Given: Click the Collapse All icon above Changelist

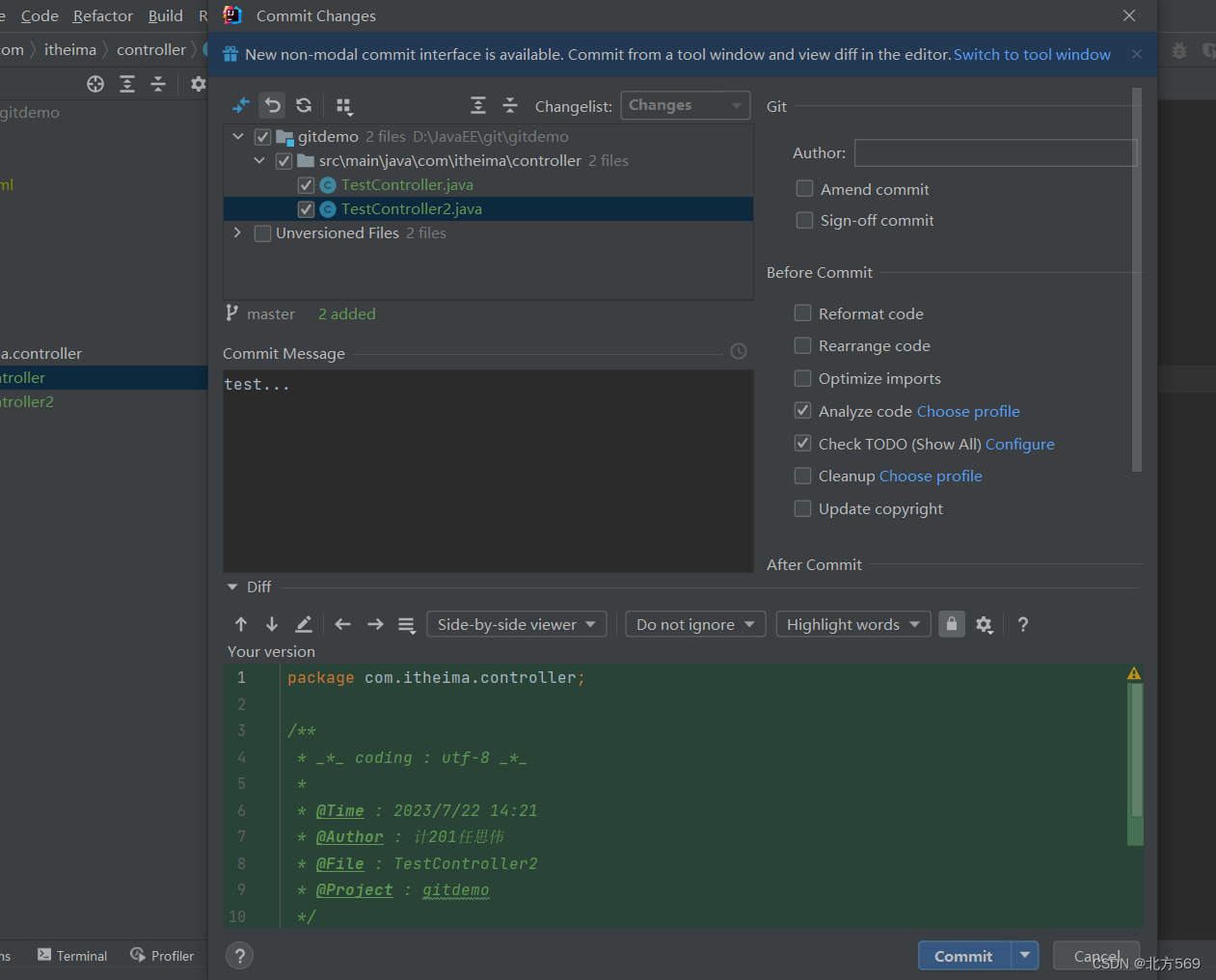Looking at the screenshot, I should point(510,105).
